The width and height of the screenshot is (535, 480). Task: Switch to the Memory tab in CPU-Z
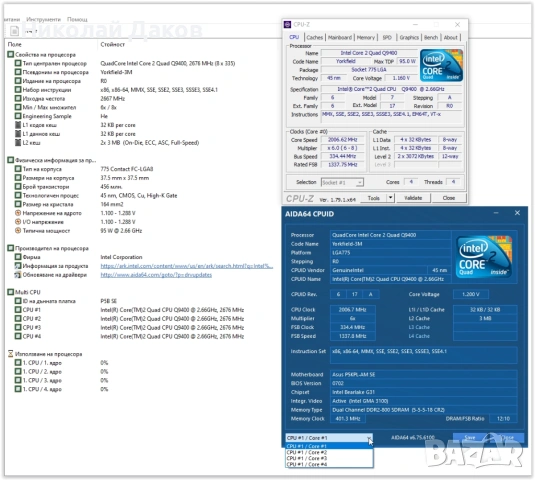pyautogui.click(x=365, y=38)
